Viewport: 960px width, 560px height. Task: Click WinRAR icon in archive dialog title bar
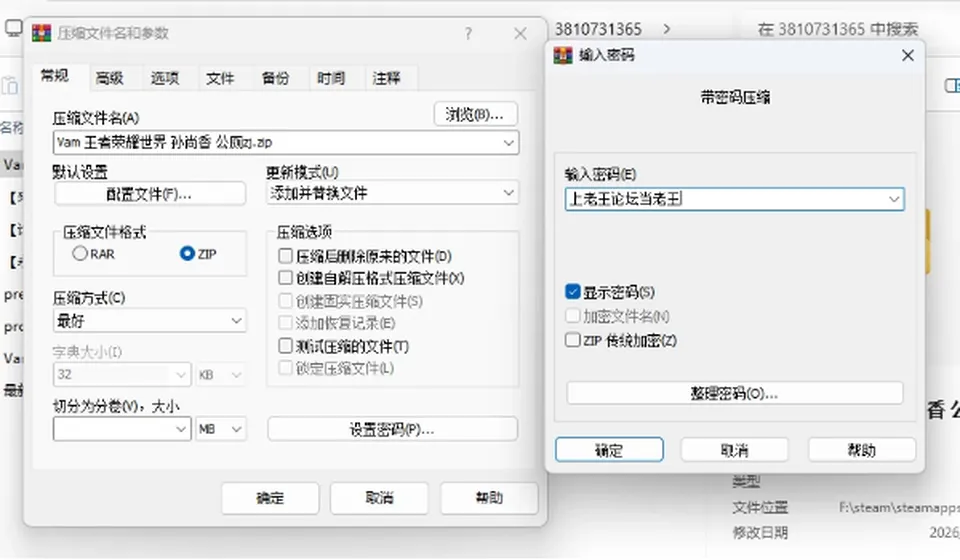coord(42,33)
